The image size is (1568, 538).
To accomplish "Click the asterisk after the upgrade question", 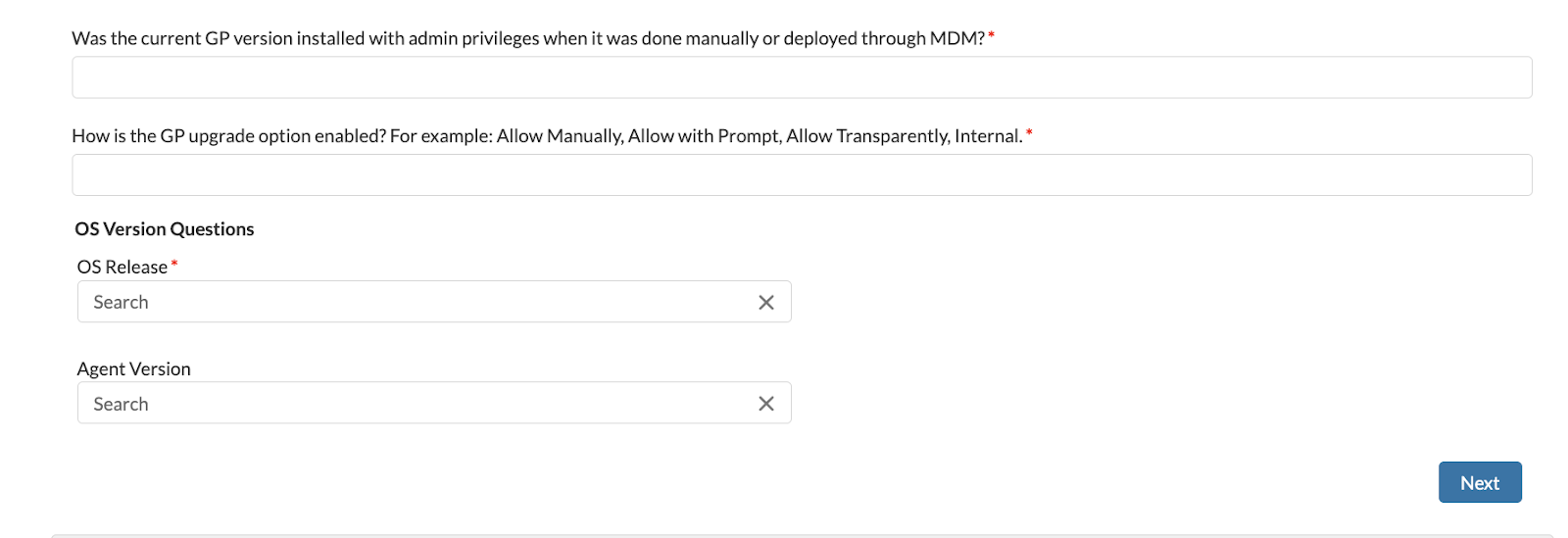I will point(1029,133).
